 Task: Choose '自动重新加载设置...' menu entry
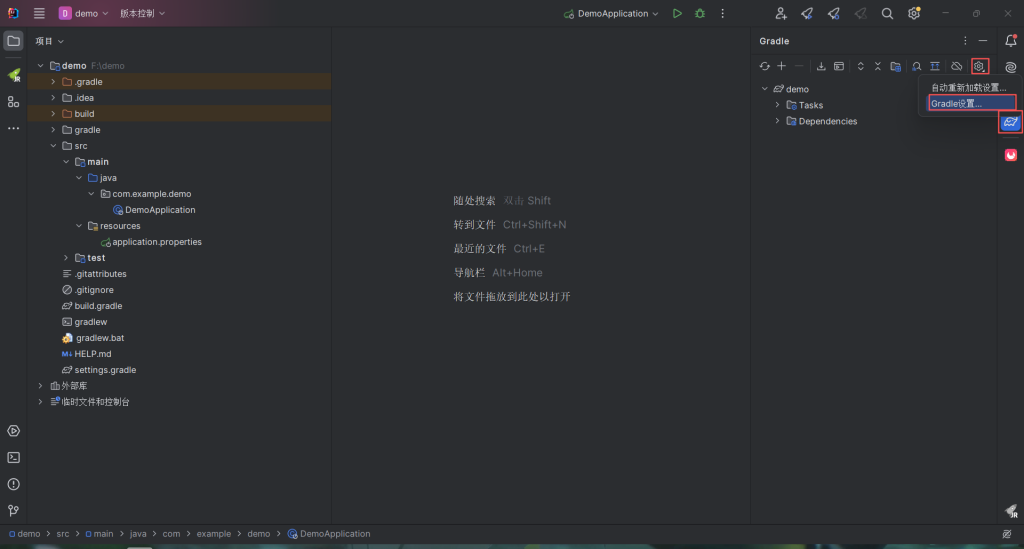[967, 88]
